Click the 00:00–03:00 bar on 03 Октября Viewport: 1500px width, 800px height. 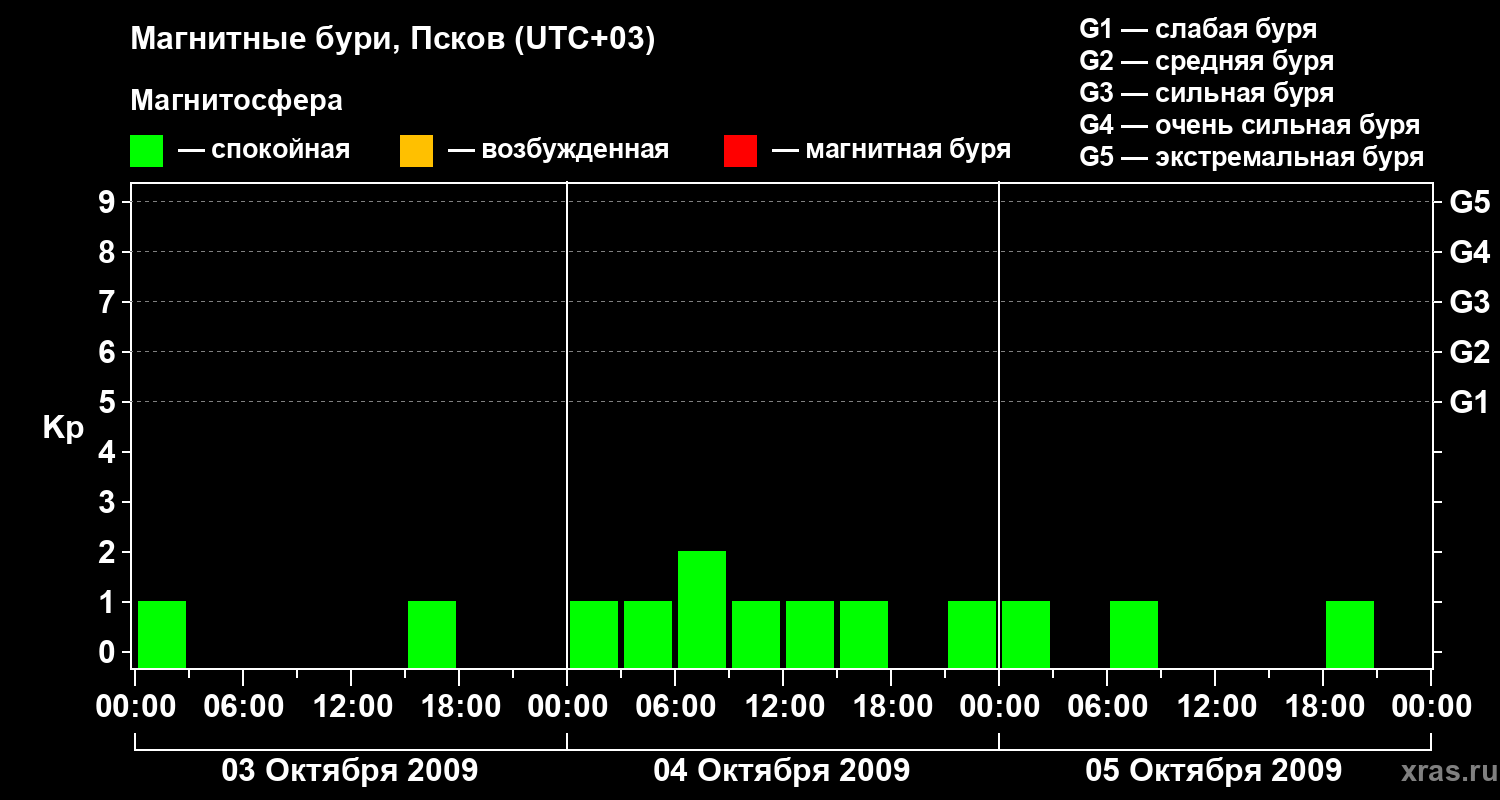tap(162, 634)
